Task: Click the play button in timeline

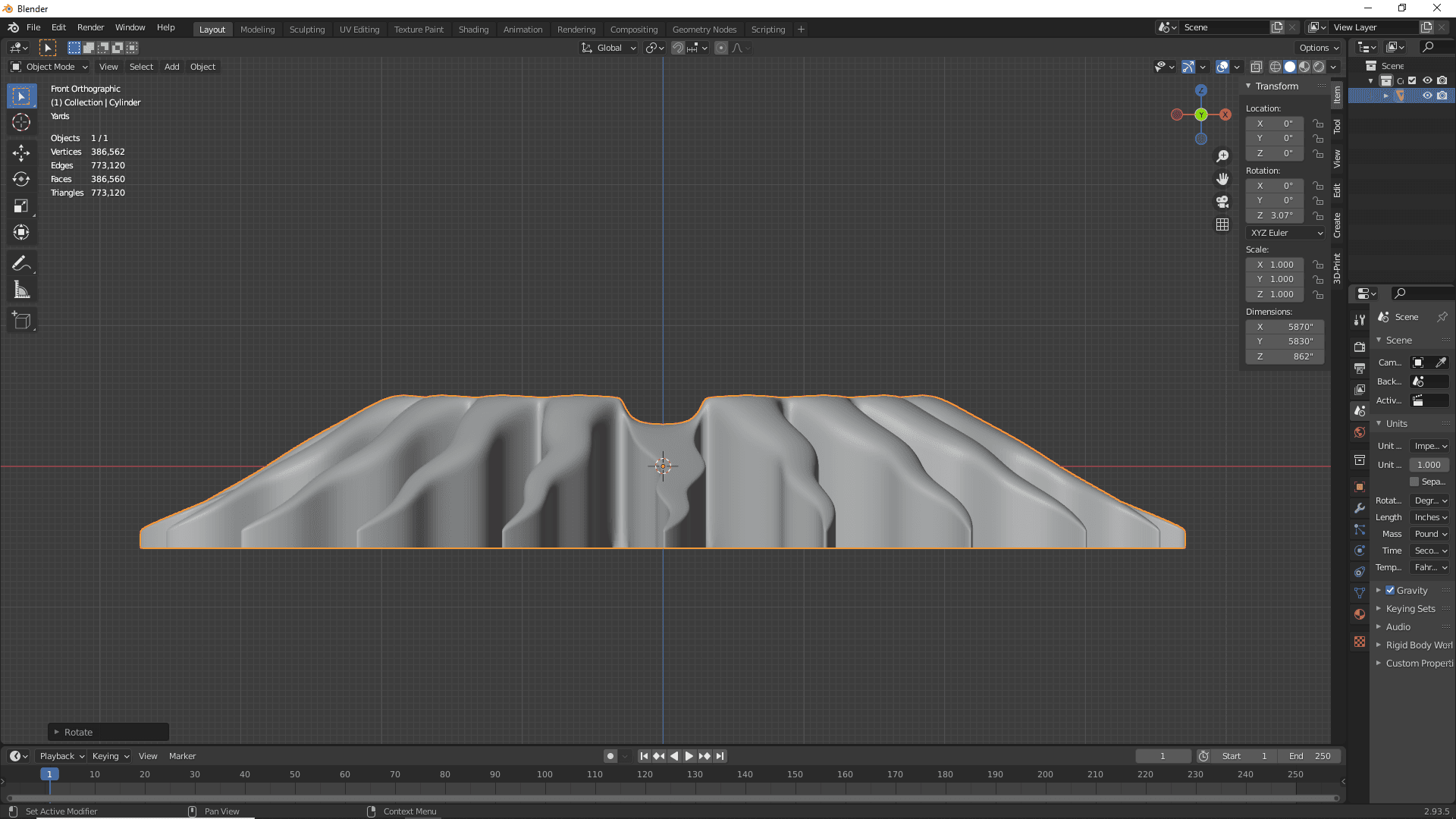Action: [x=689, y=756]
